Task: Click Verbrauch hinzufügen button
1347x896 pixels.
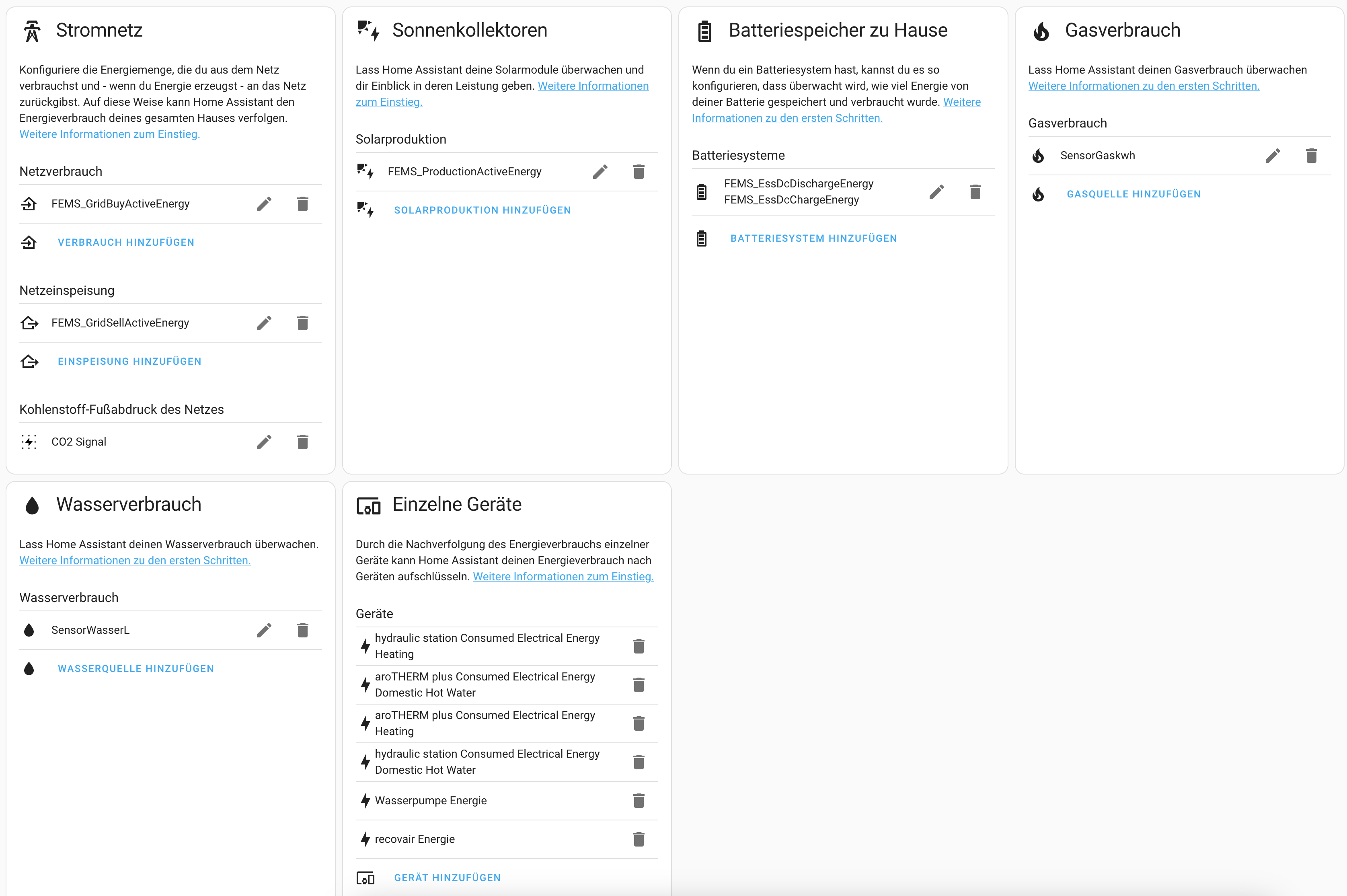Action: (126, 242)
